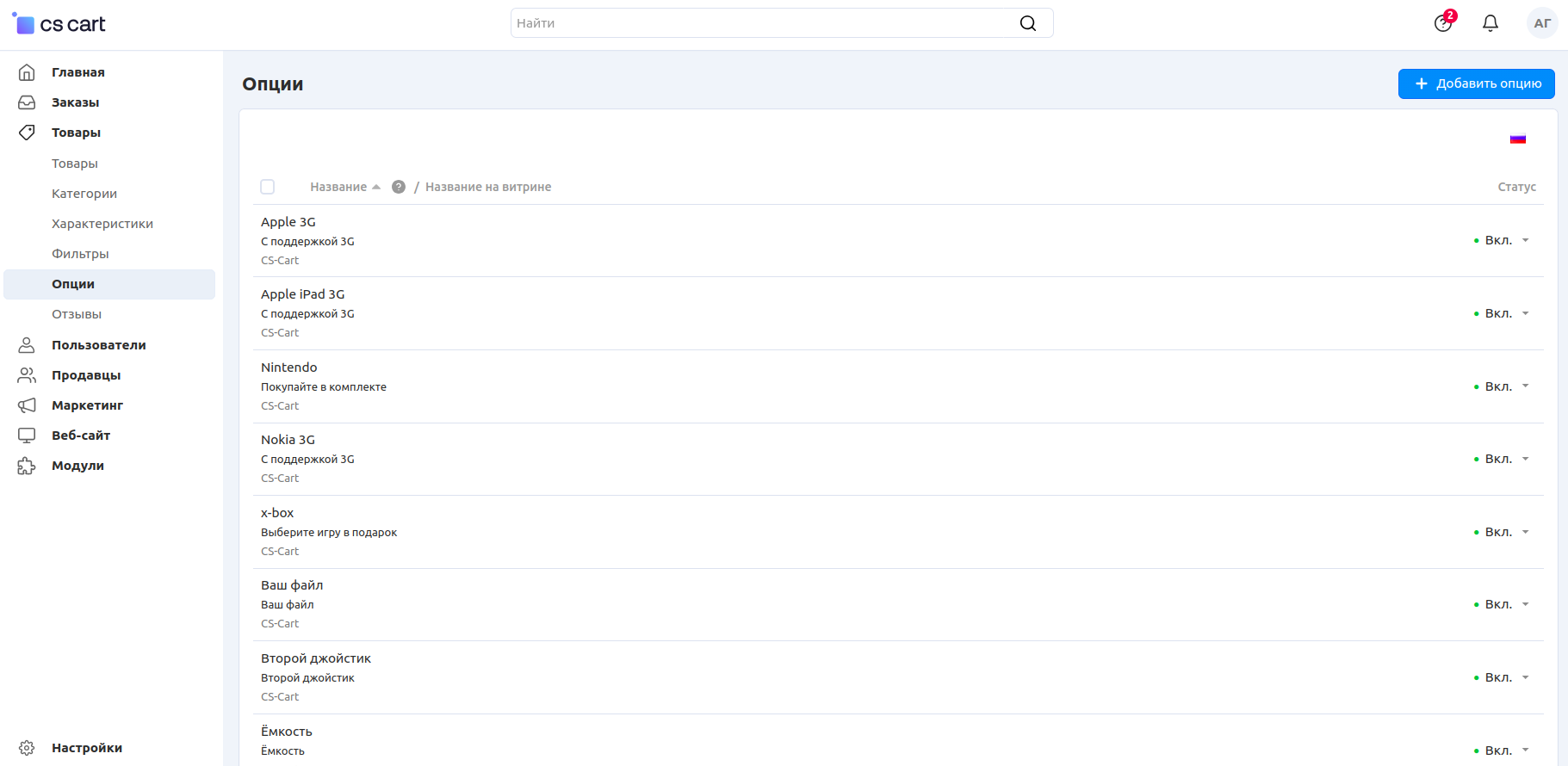Open the notifications bell
The width and height of the screenshot is (1568, 766).
[1490, 23]
